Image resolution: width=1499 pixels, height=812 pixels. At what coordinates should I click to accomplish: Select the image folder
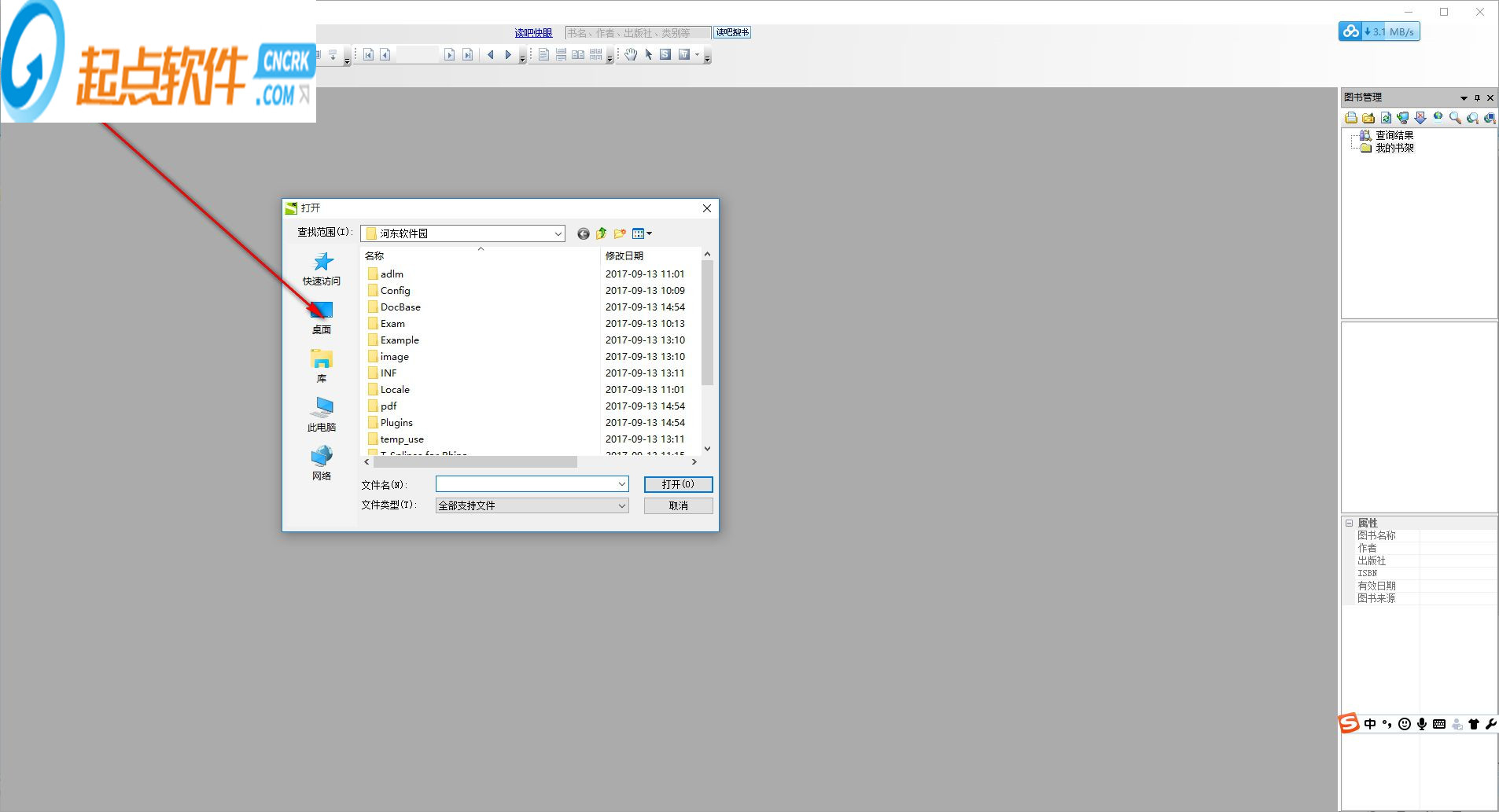pos(394,356)
